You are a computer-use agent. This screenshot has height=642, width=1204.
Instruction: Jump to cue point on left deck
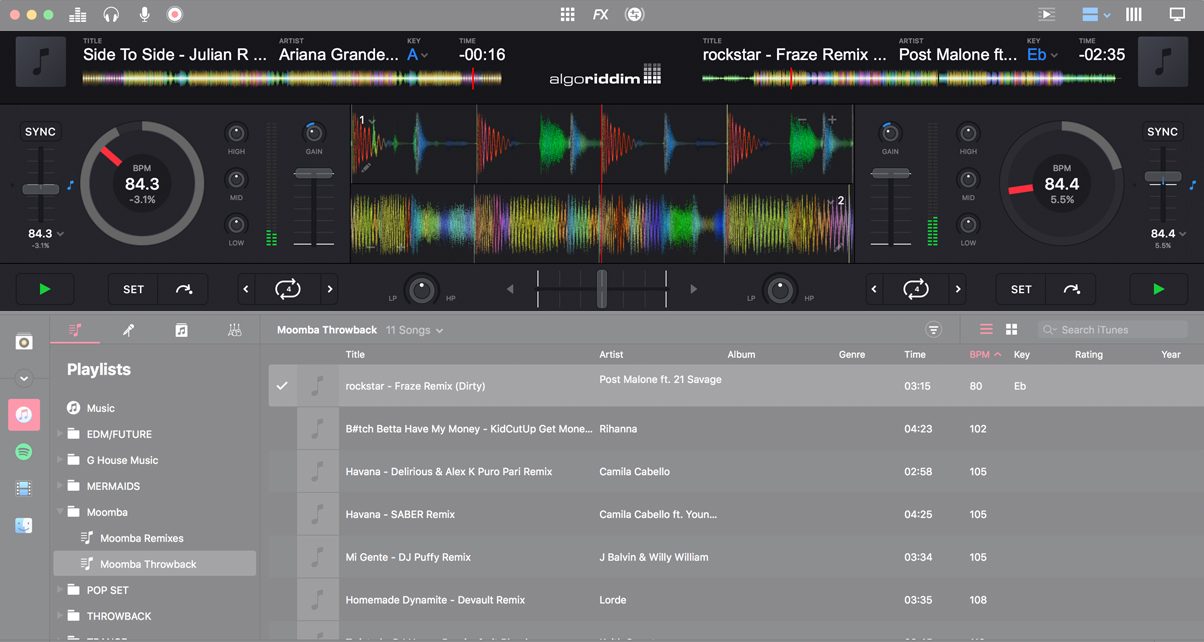point(184,289)
